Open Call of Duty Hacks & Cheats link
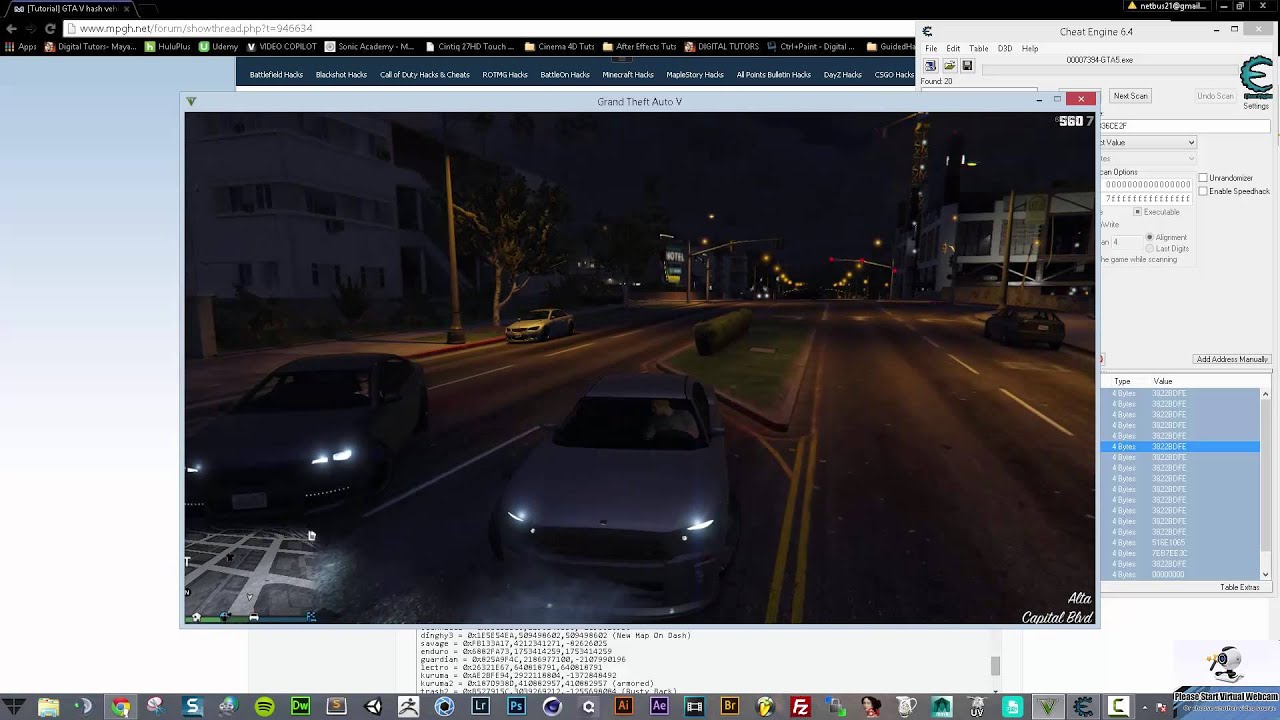 tap(425, 75)
